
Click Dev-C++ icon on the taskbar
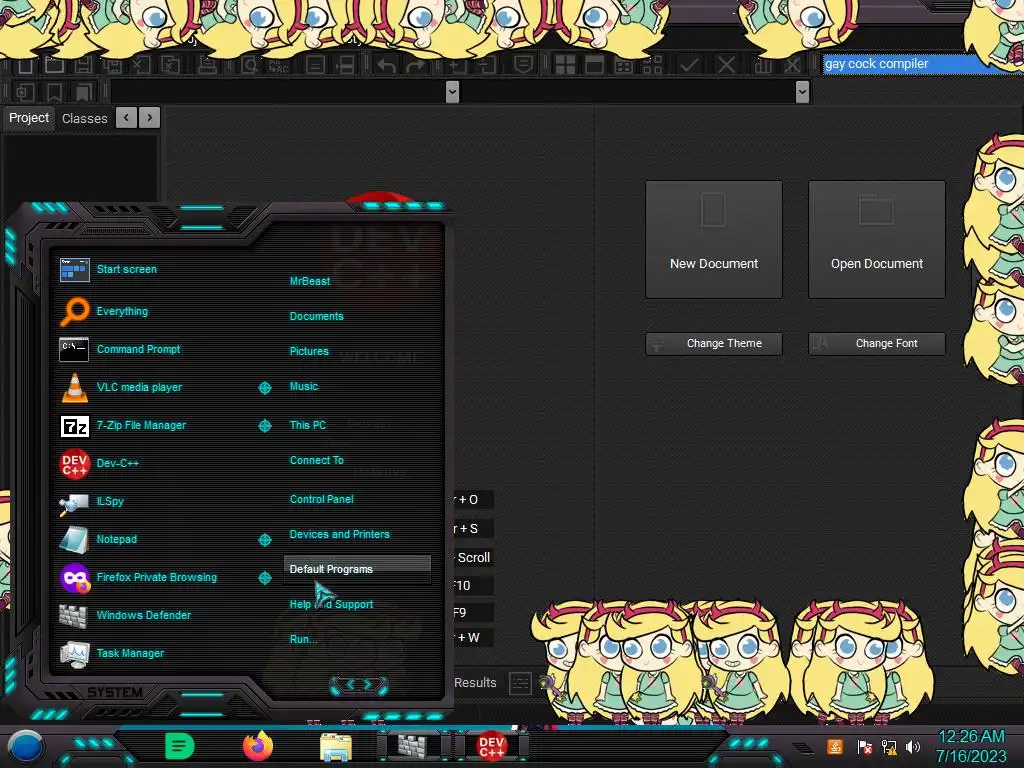pos(491,746)
